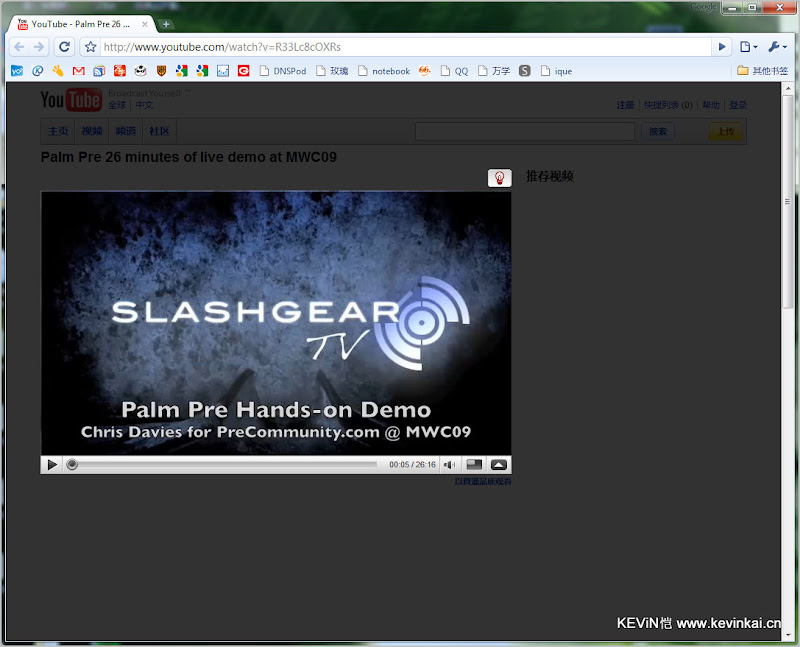The width and height of the screenshot is (800, 647).
Task: Open the ique bookmark
Action: click(x=557, y=71)
